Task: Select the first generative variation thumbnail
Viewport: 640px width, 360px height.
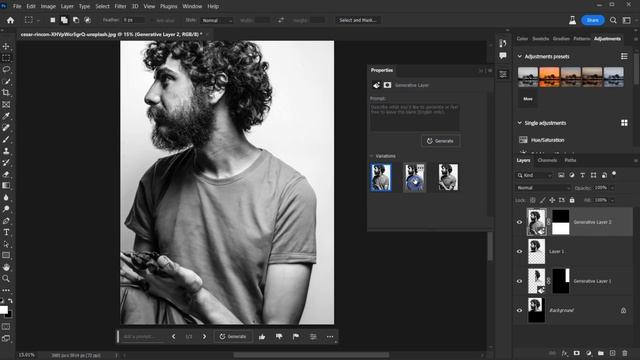Action: tap(381, 177)
